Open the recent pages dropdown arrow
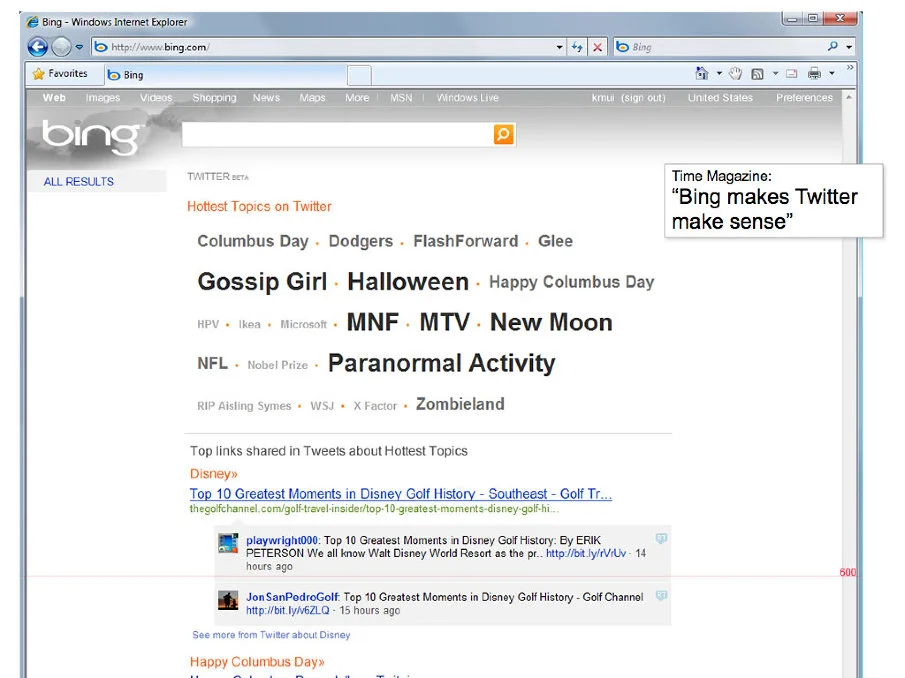 tap(79, 47)
